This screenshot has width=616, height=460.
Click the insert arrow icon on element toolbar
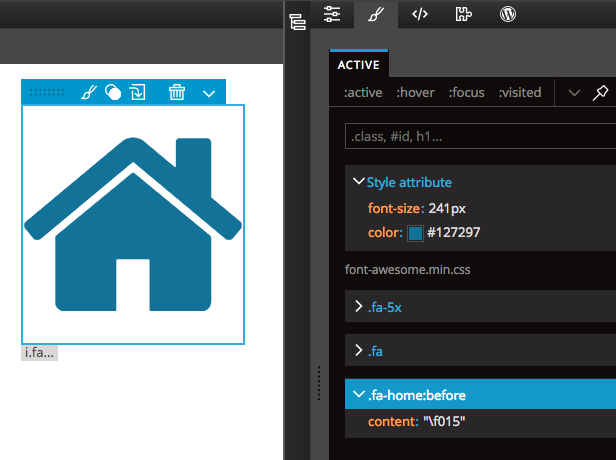pos(138,92)
